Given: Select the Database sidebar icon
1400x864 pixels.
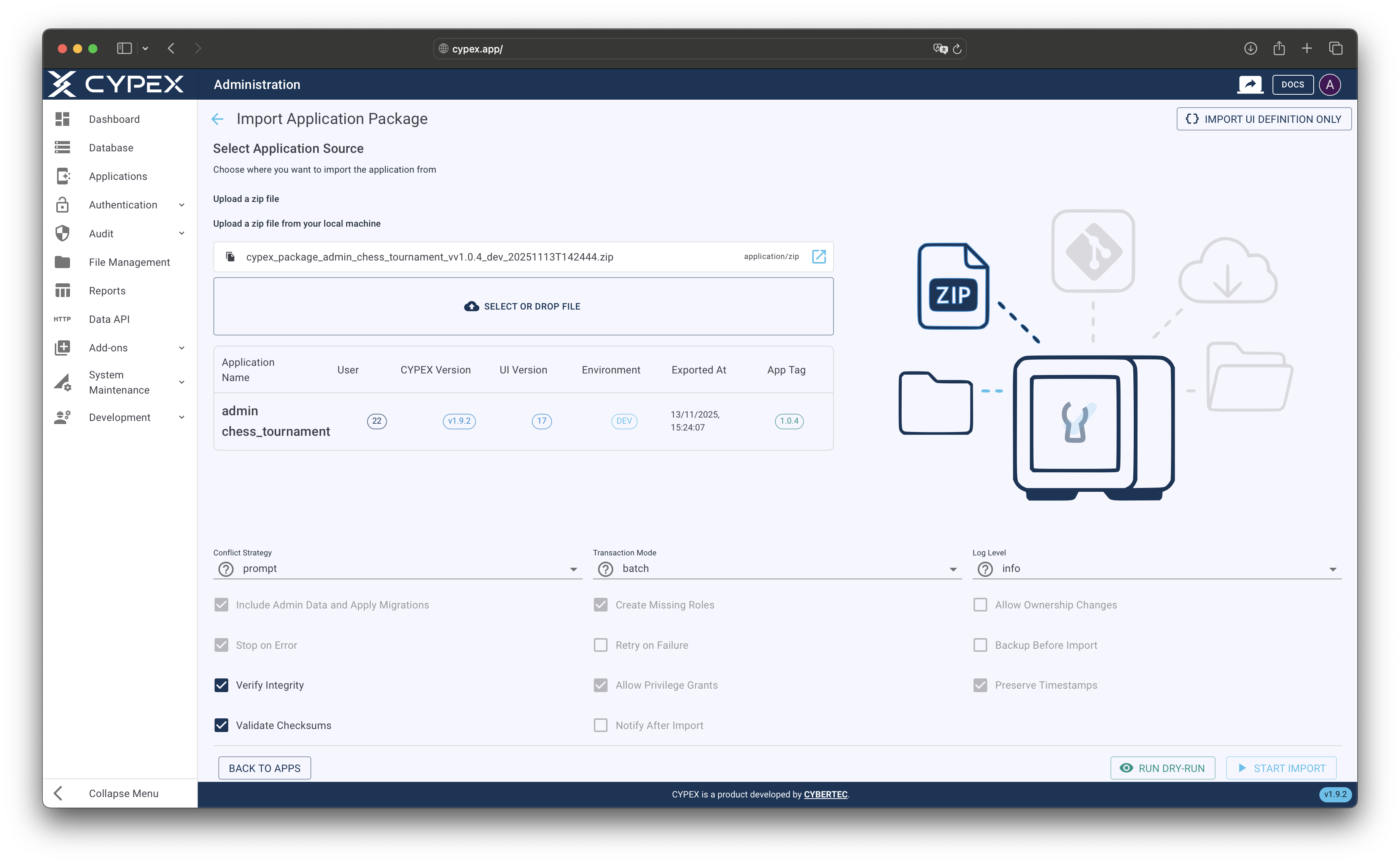Looking at the screenshot, I should 62,148.
